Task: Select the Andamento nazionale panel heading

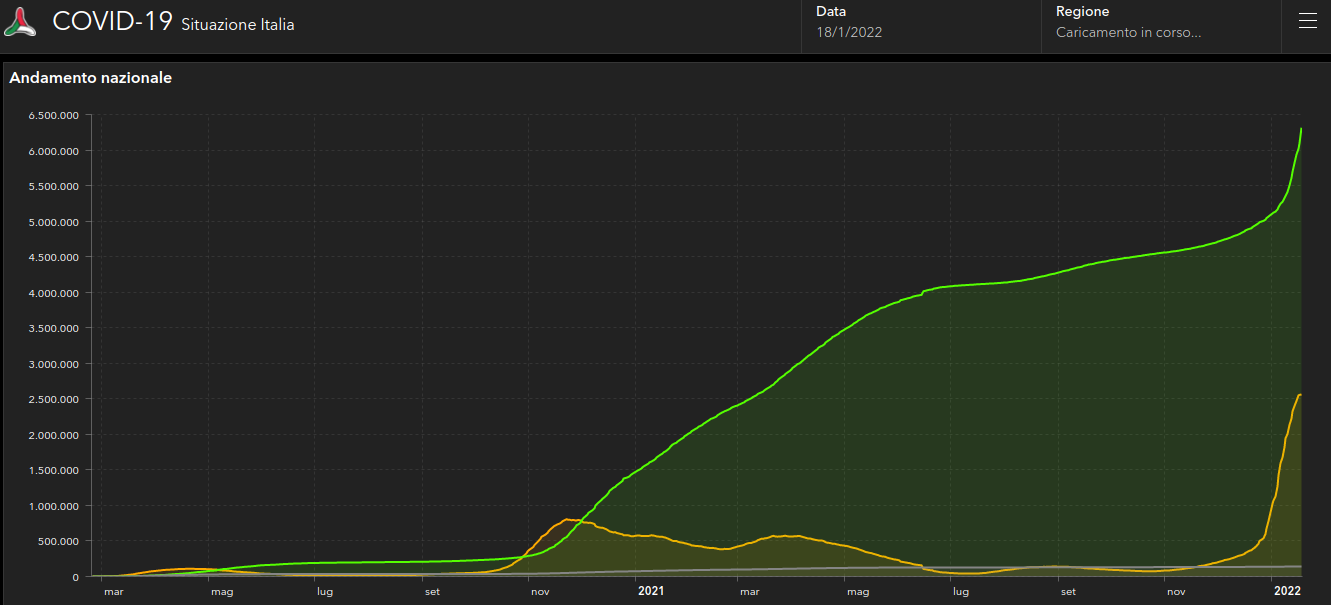Action: click(x=91, y=78)
